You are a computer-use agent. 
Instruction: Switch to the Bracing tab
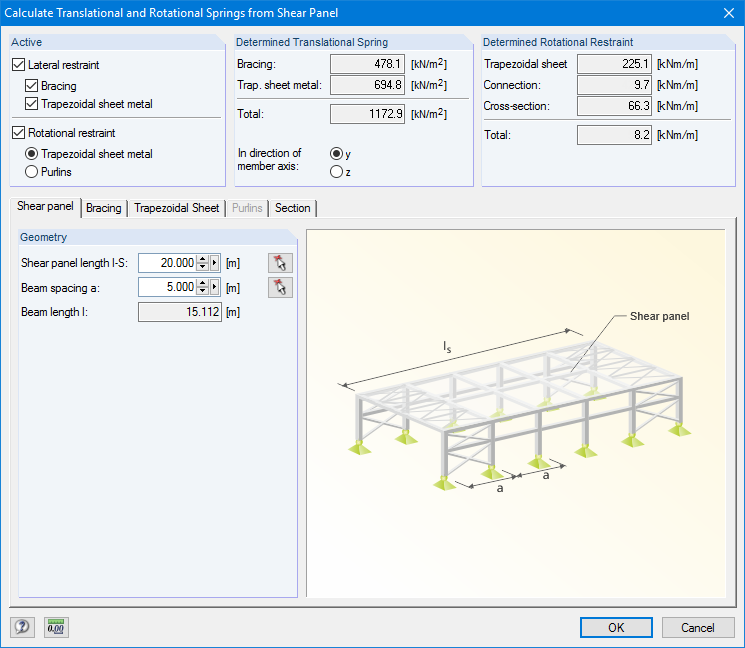[x=104, y=208]
